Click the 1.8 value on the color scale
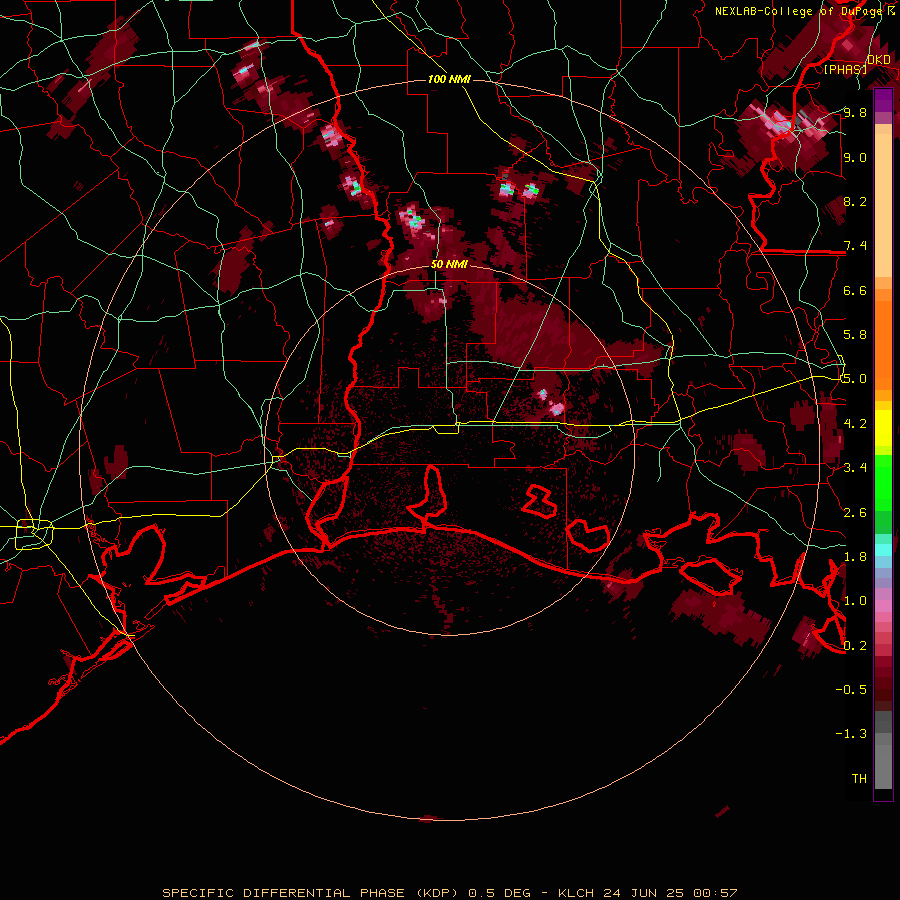 [855, 557]
